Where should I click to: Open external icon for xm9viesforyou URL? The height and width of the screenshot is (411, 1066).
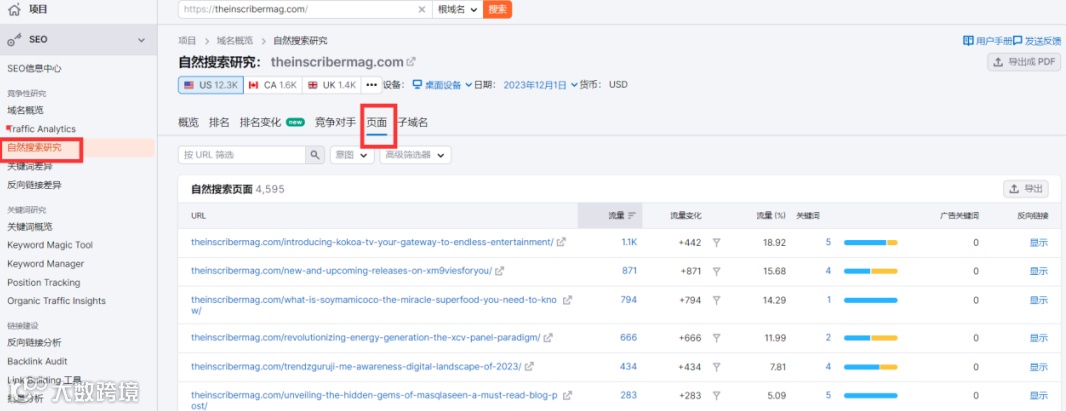[x=499, y=270]
